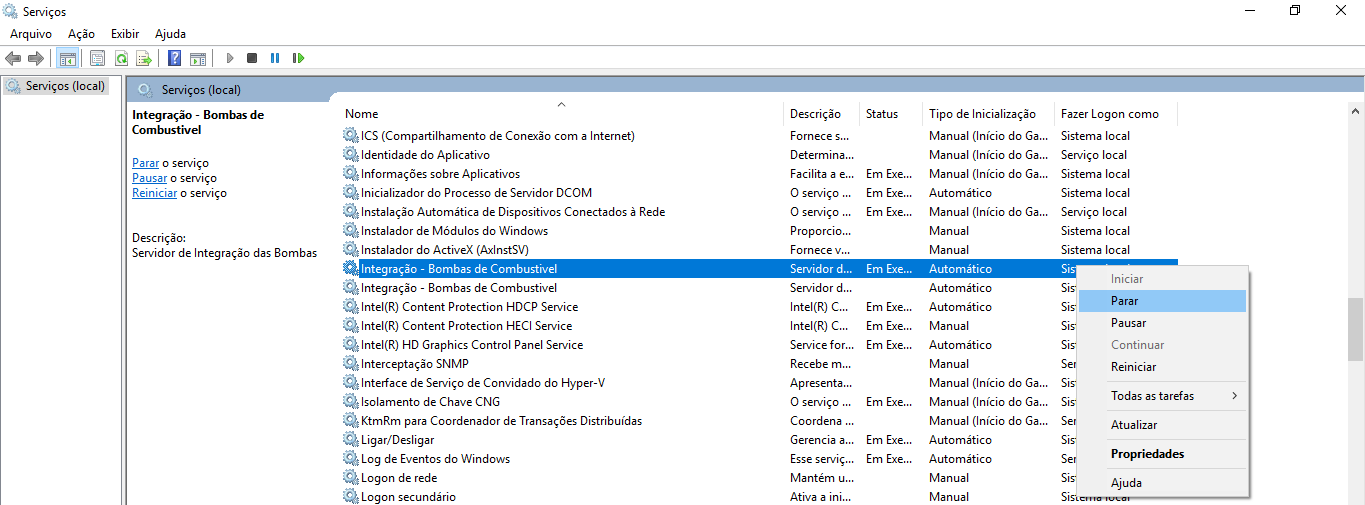
Task: Open Propriedades from the context menu
Action: pyautogui.click(x=1162, y=454)
